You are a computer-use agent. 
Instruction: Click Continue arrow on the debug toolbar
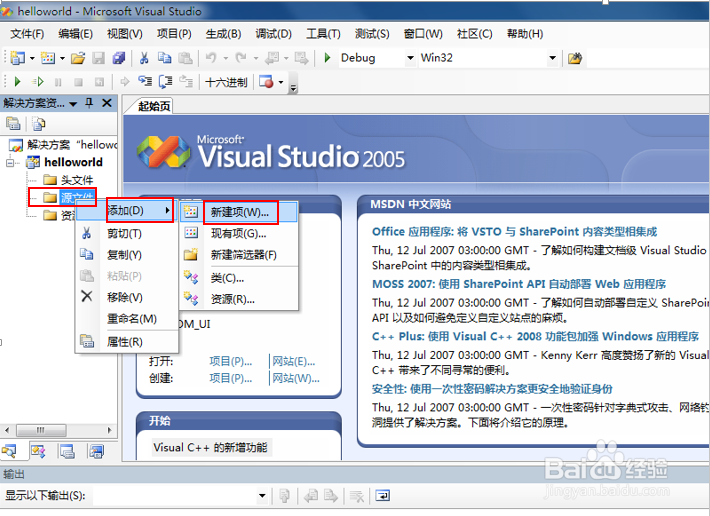coord(18,82)
